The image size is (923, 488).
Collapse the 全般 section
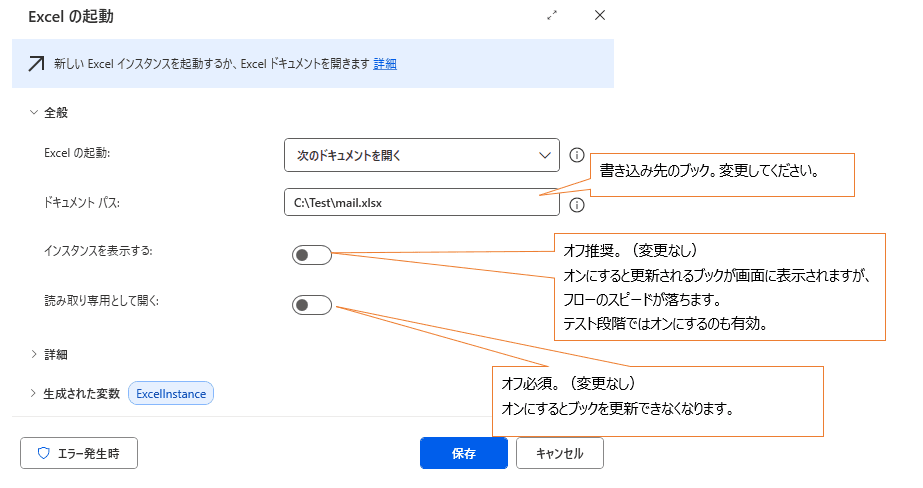coord(34,112)
